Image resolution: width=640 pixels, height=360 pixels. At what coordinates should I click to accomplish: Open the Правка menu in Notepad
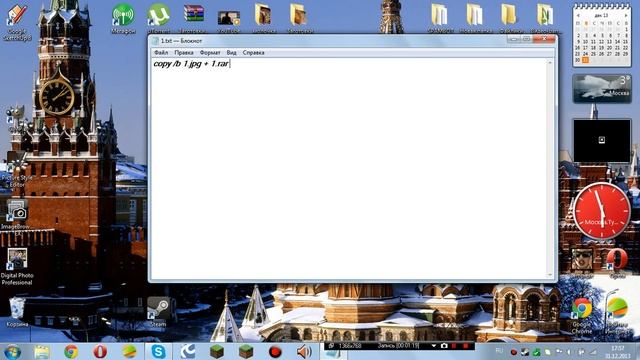(x=184, y=53)
